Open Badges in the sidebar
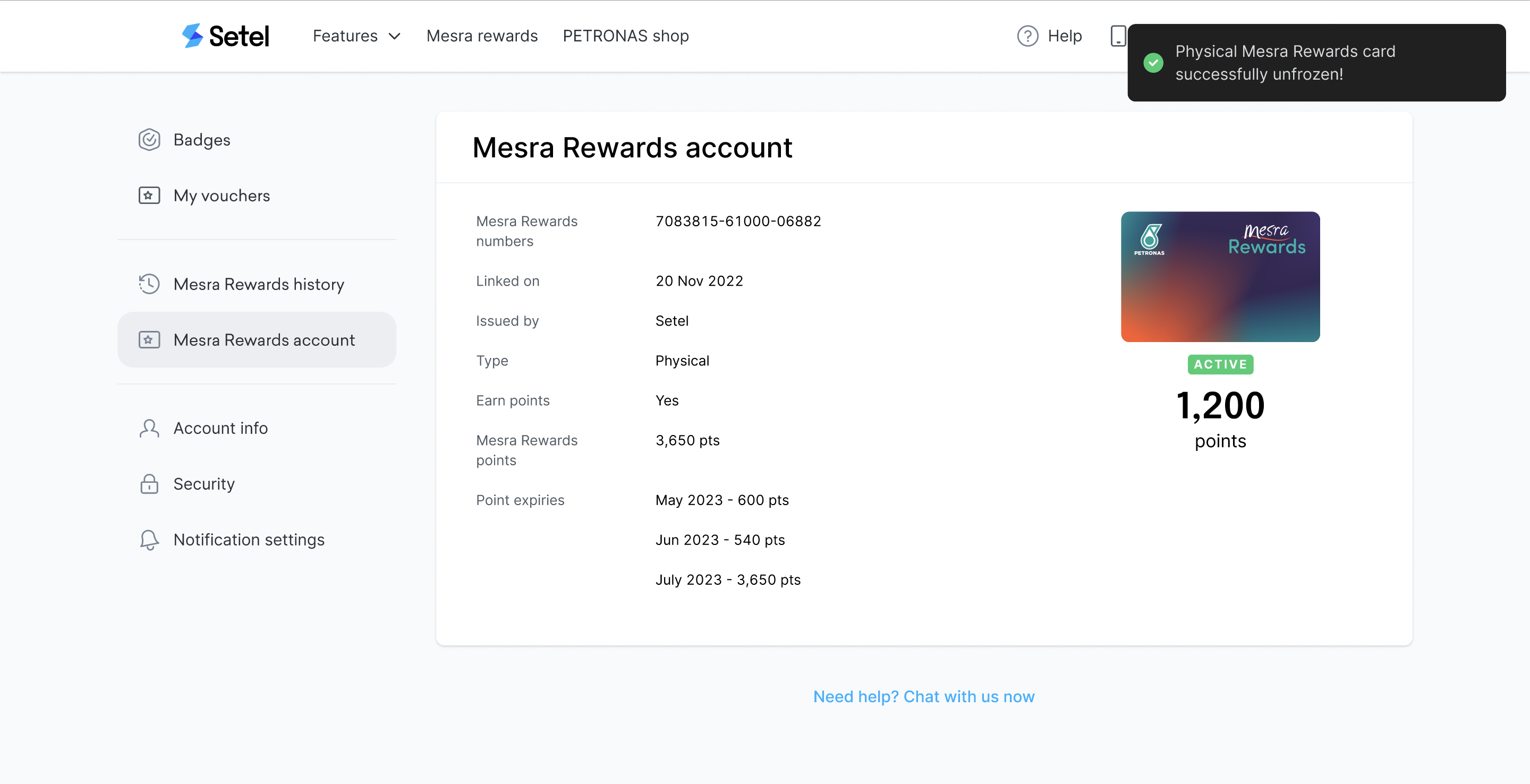 point(257,140)
